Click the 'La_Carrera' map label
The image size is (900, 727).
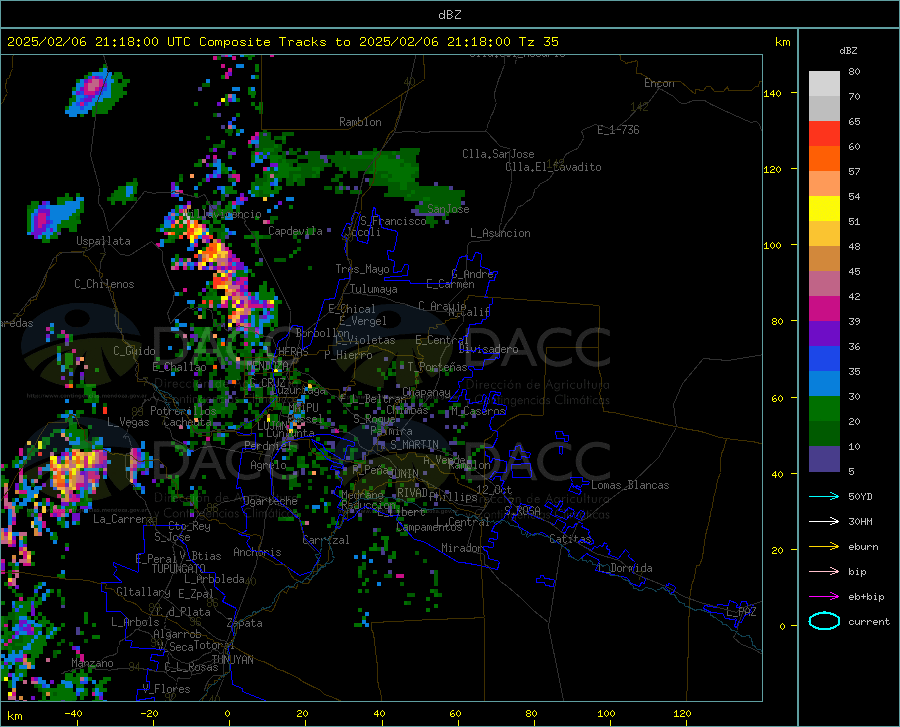point(123,519)
